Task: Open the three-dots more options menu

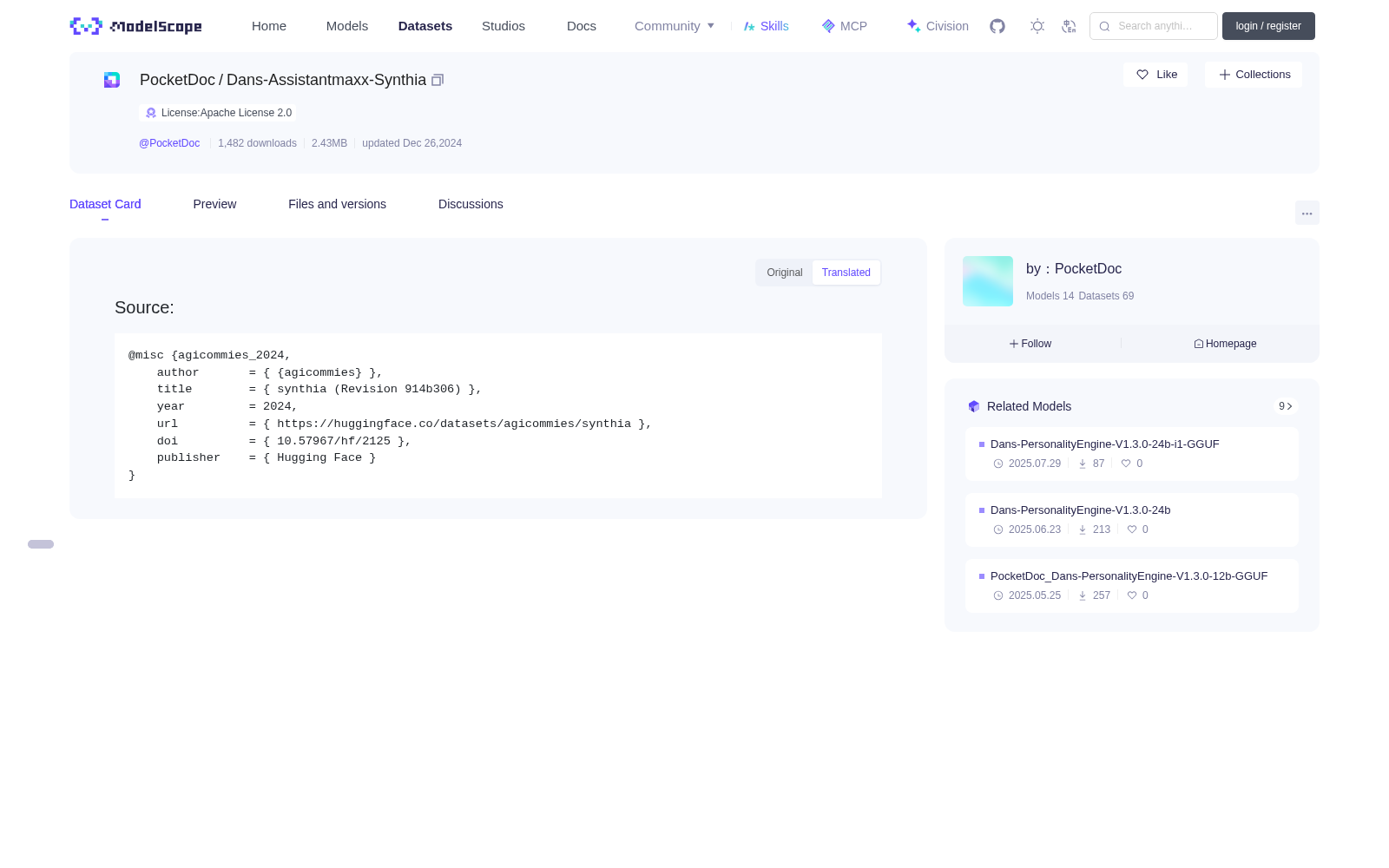Action: click(1307, 213)
